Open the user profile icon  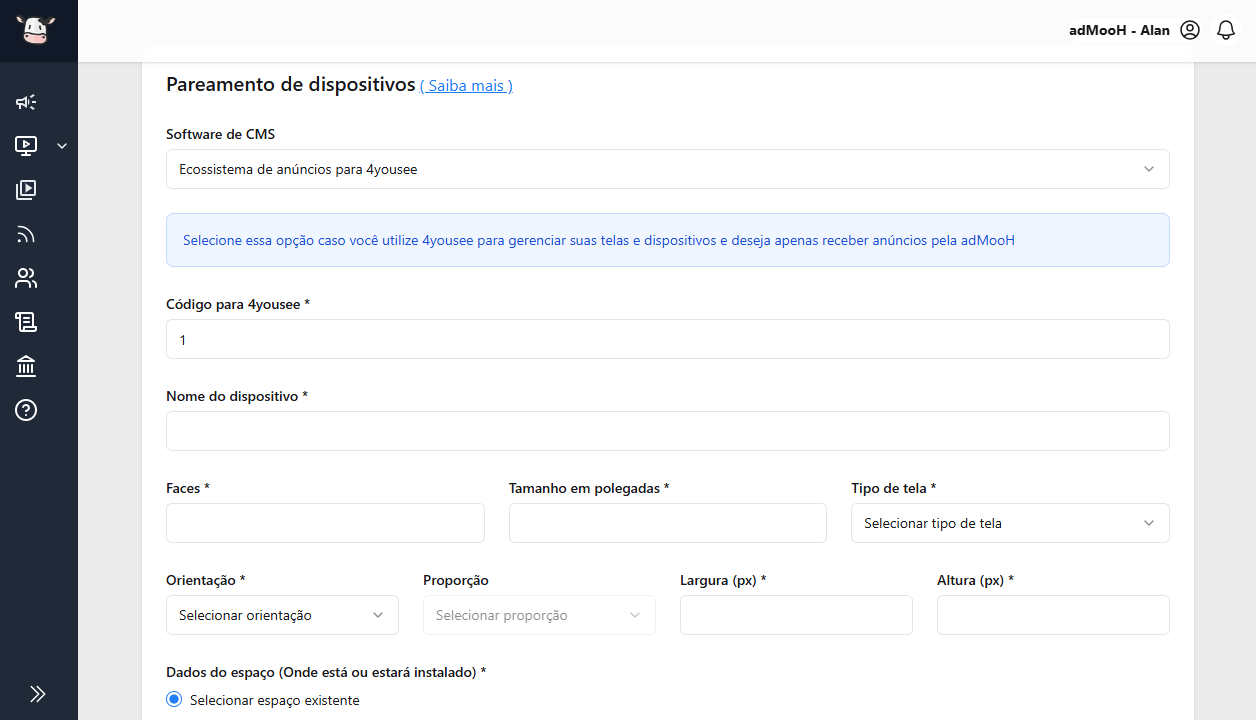[x=1190, y=30]
